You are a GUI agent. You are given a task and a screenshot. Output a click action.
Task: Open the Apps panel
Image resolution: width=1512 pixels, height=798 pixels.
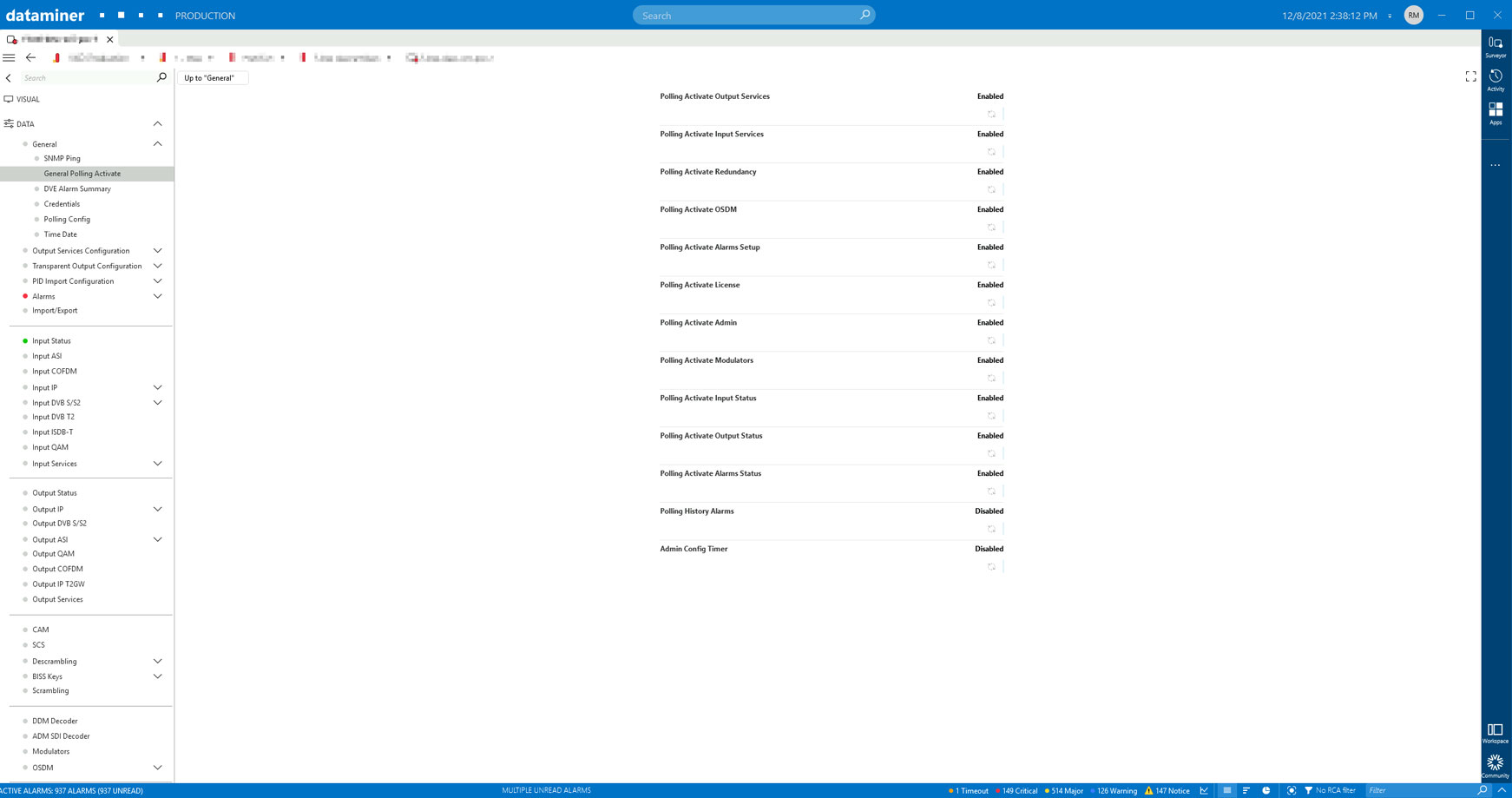pyautogui.click(x=1496, y=114)
